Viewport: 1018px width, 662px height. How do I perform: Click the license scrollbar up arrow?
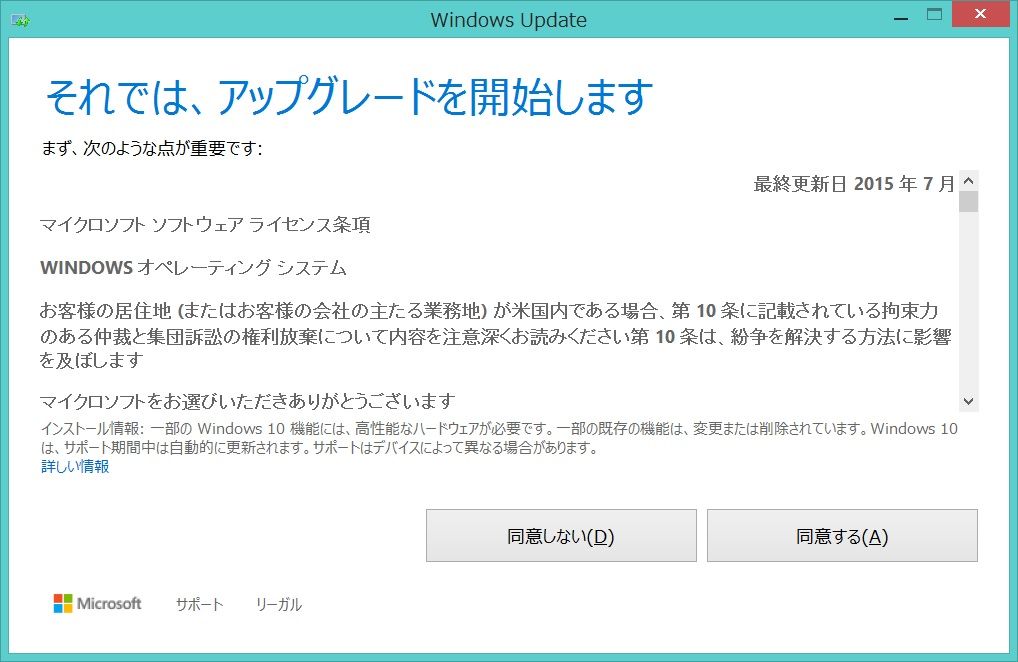pyautogui.click(x=968, y=180)
